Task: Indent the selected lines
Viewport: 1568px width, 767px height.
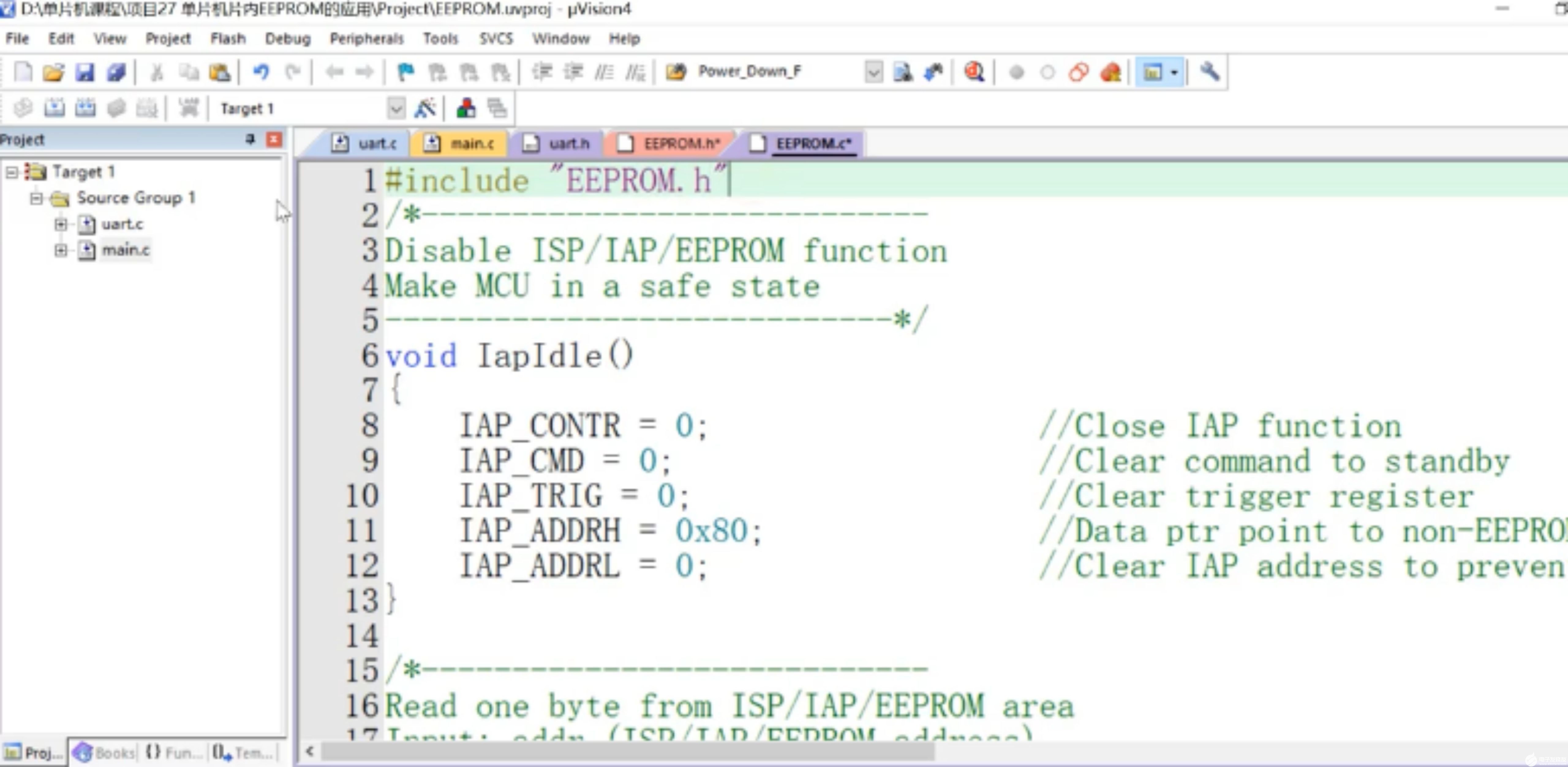Action: coord(542,72)
